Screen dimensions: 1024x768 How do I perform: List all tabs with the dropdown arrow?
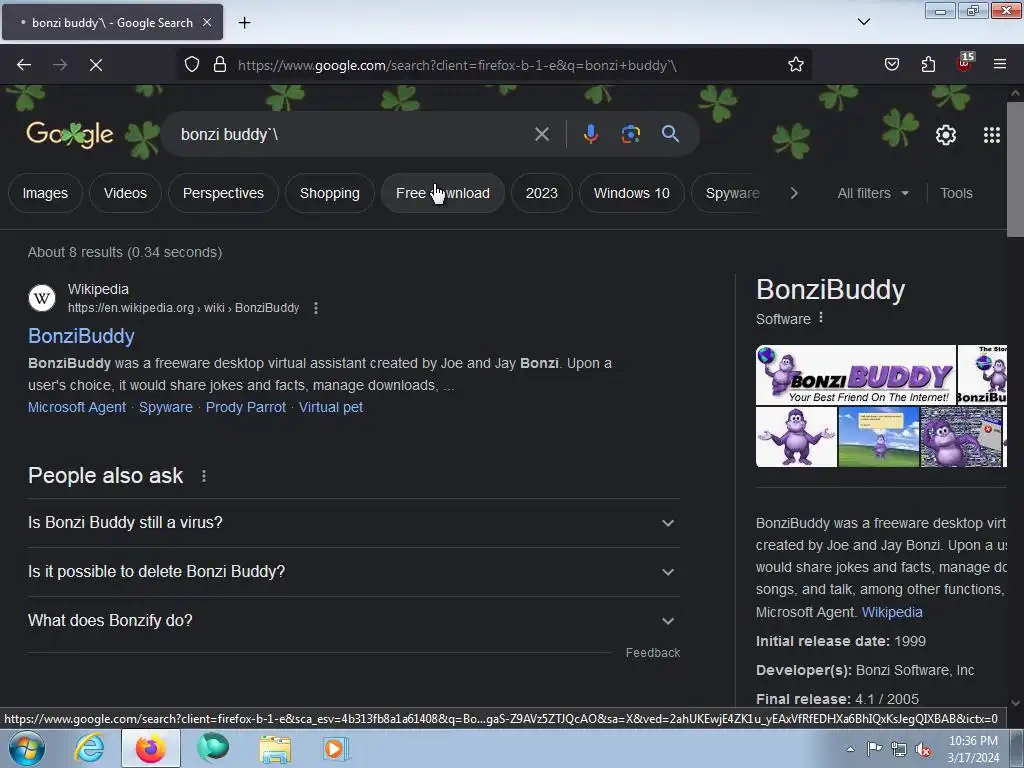pyautogui.click(x=863, y=22)
